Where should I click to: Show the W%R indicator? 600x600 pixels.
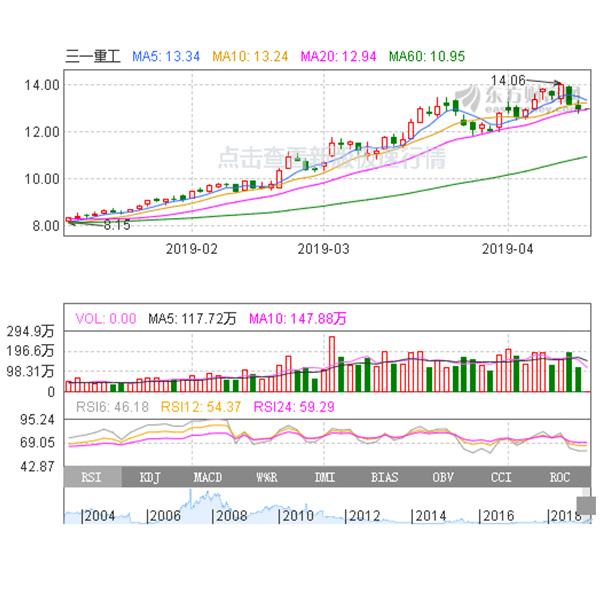268,477
